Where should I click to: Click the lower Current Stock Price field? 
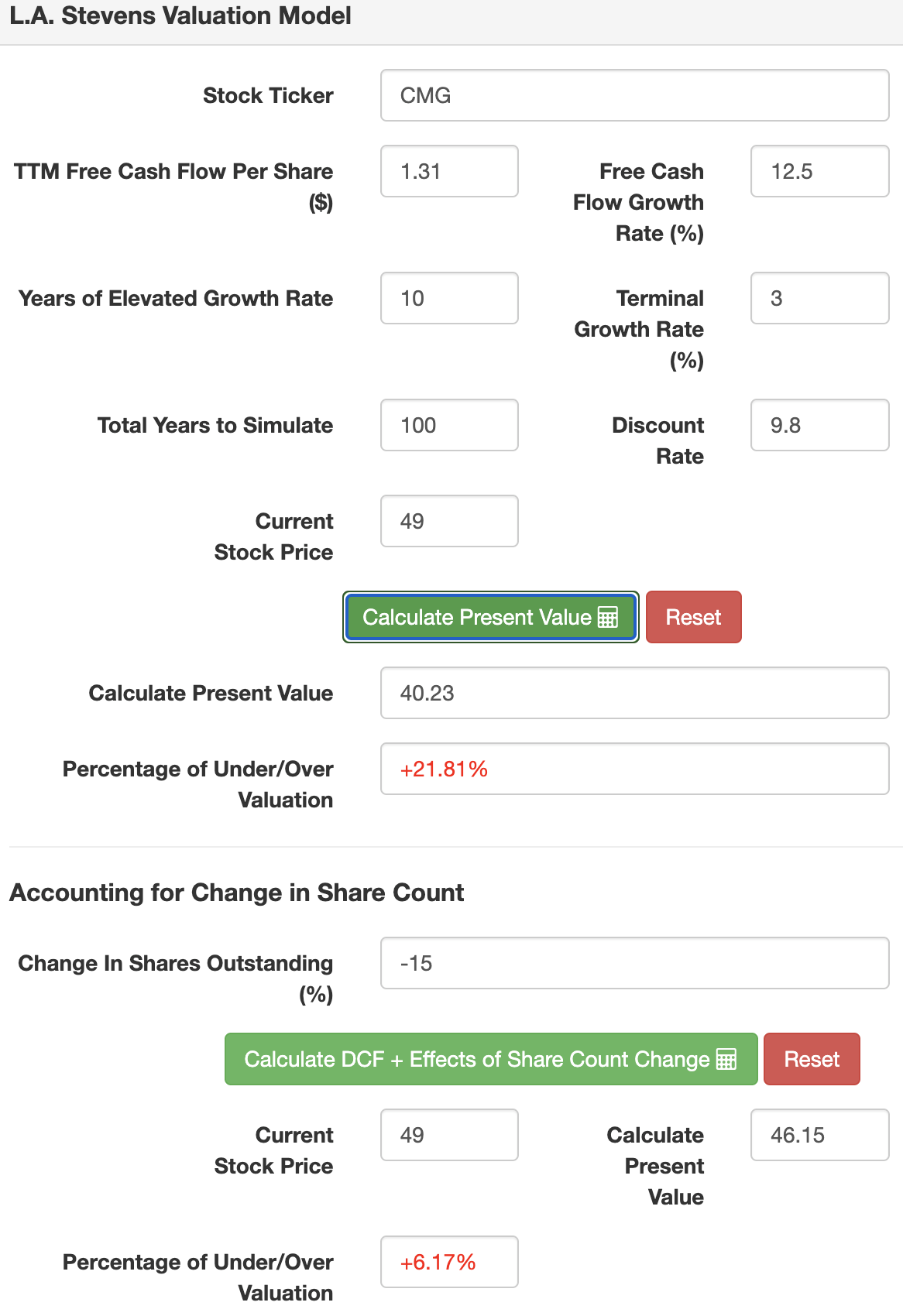449,1134
